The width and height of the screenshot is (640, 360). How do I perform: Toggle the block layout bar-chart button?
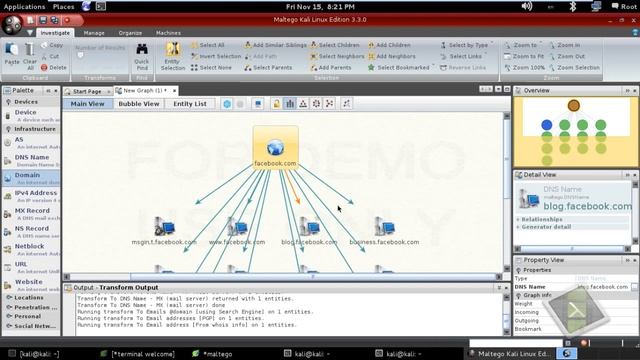click(290, 104)
